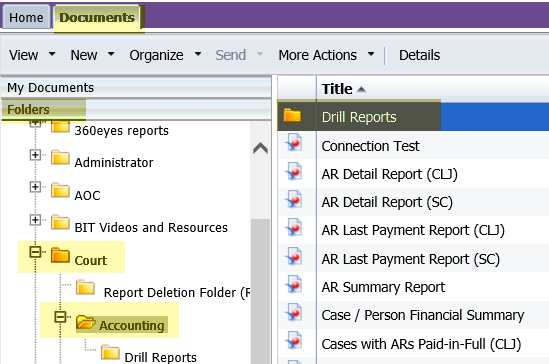Open the More Actions dropdown menu
The height and width of the screenshot is (364, 549).
tap(326, 55)
